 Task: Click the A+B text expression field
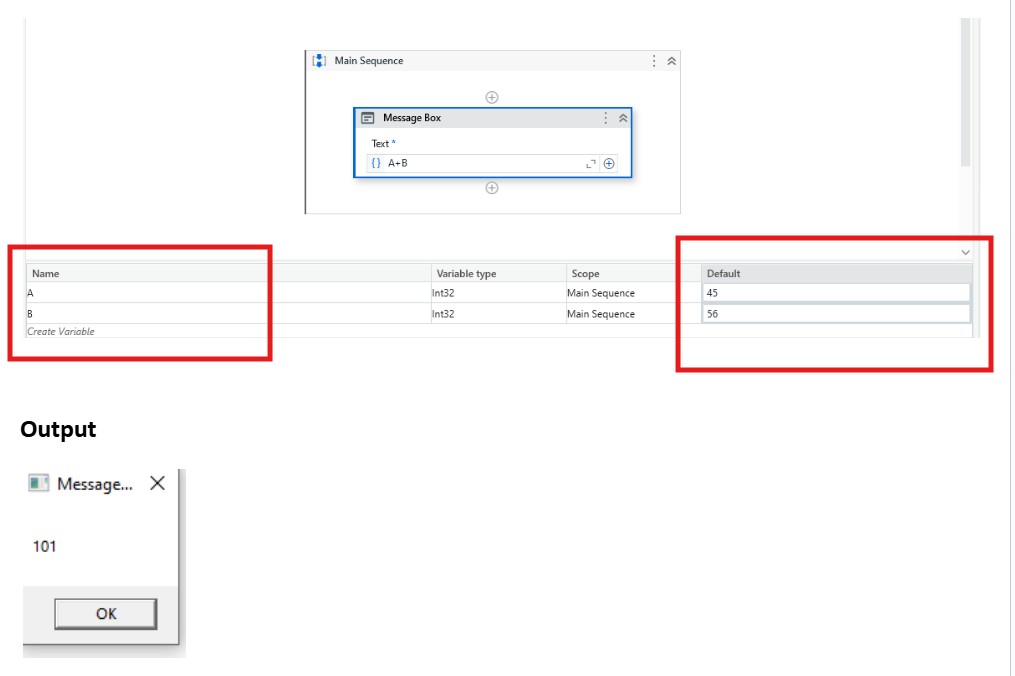[x=480, y=163]
